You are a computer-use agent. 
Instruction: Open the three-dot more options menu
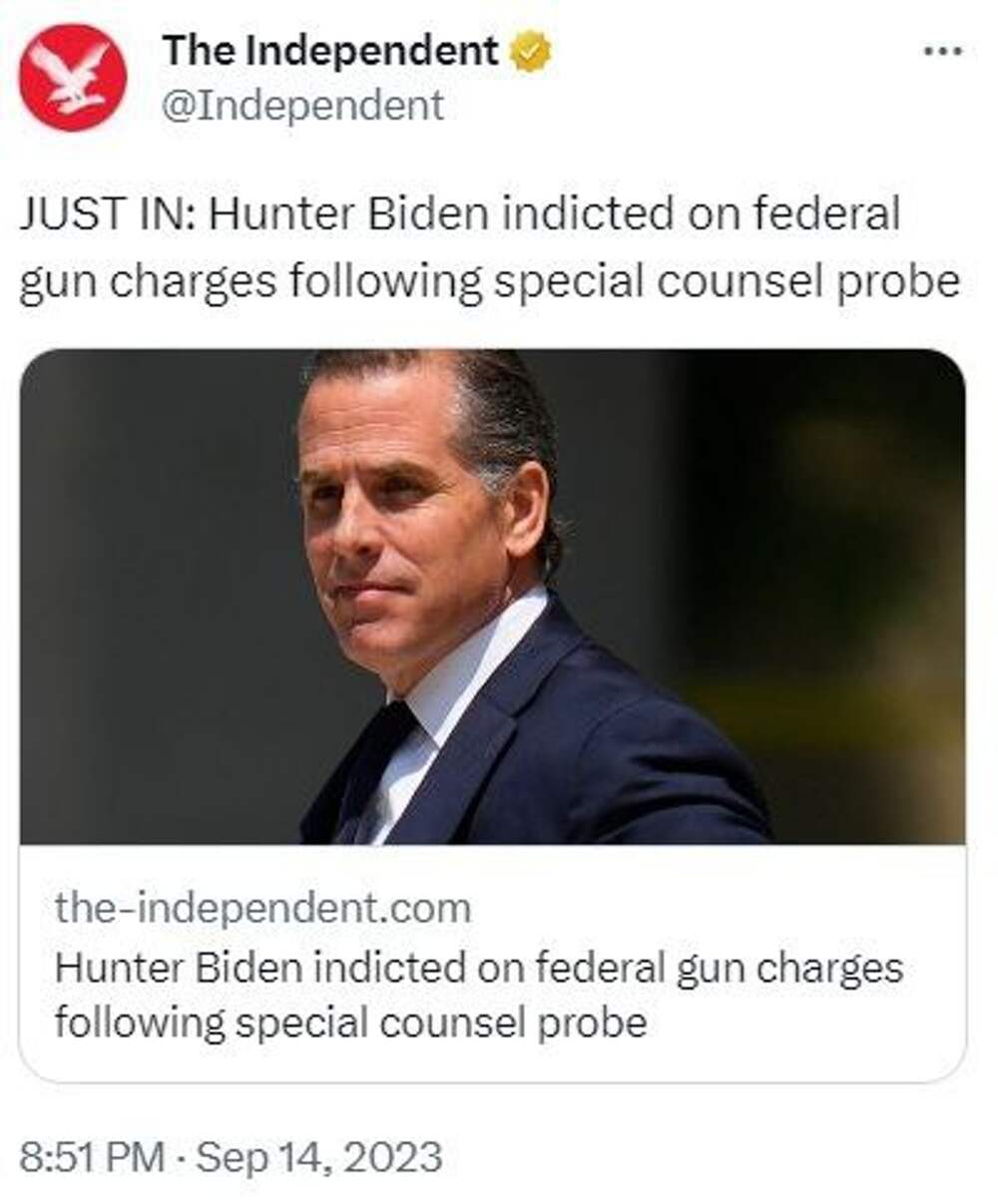coord(942,51)
